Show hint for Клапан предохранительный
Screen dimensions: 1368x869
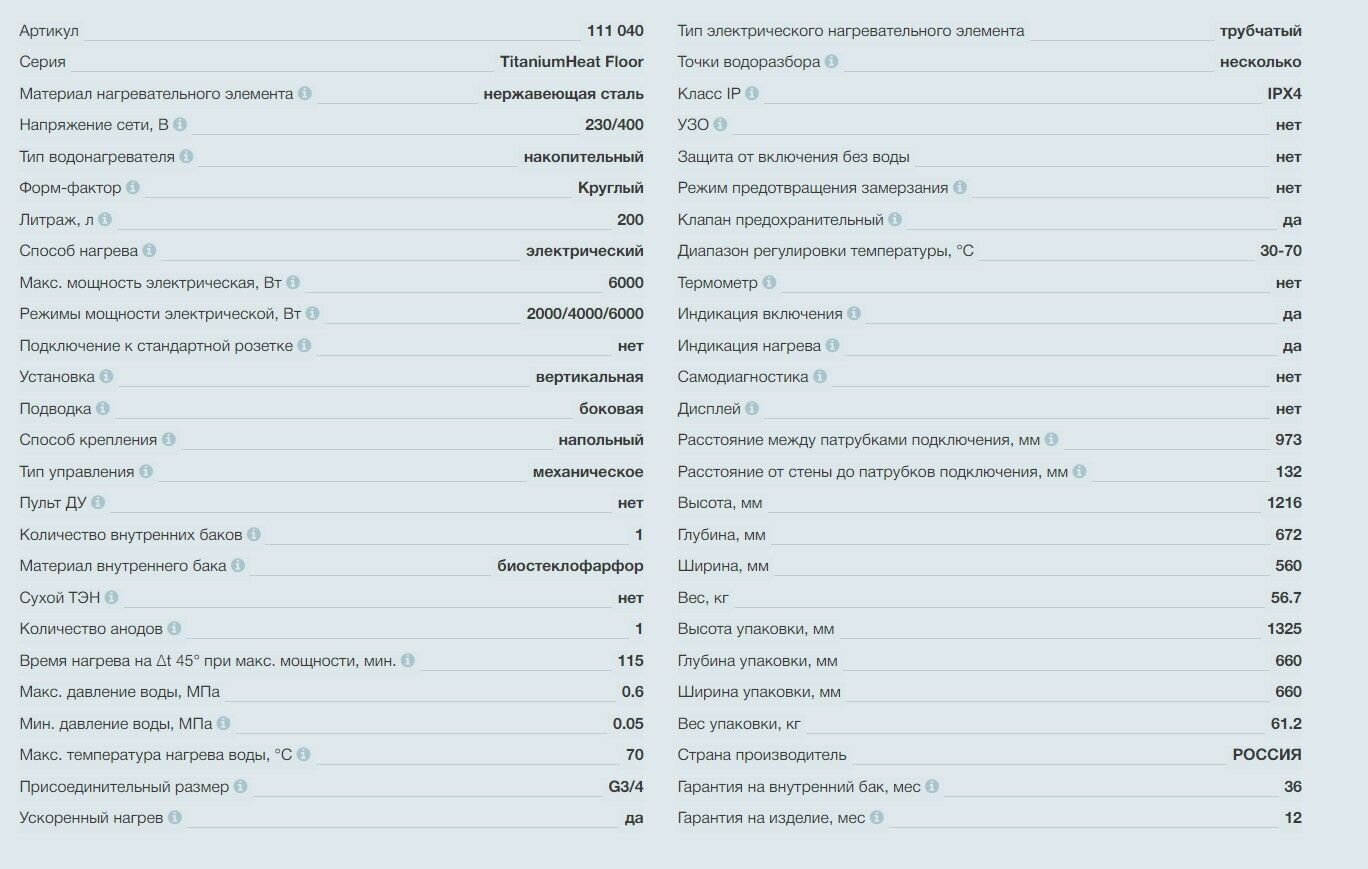(x=895, y=220)
